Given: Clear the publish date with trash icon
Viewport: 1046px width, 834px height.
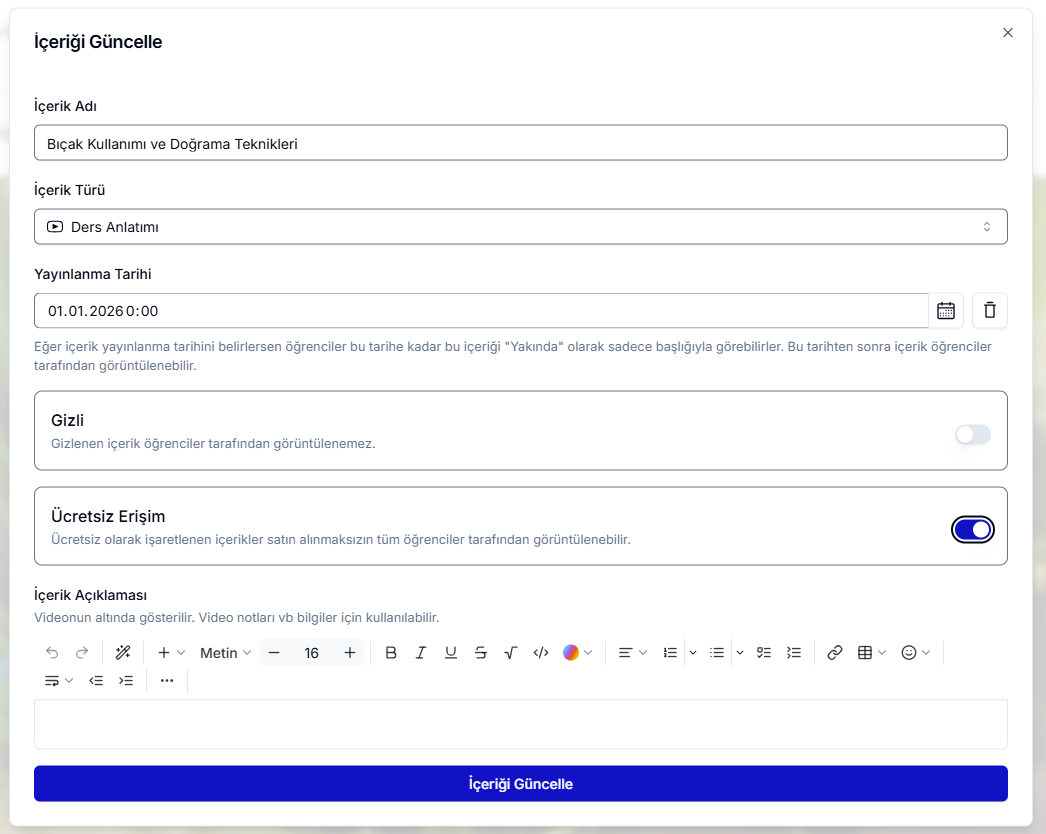Looking at the screenshot, I should [990, 311].
